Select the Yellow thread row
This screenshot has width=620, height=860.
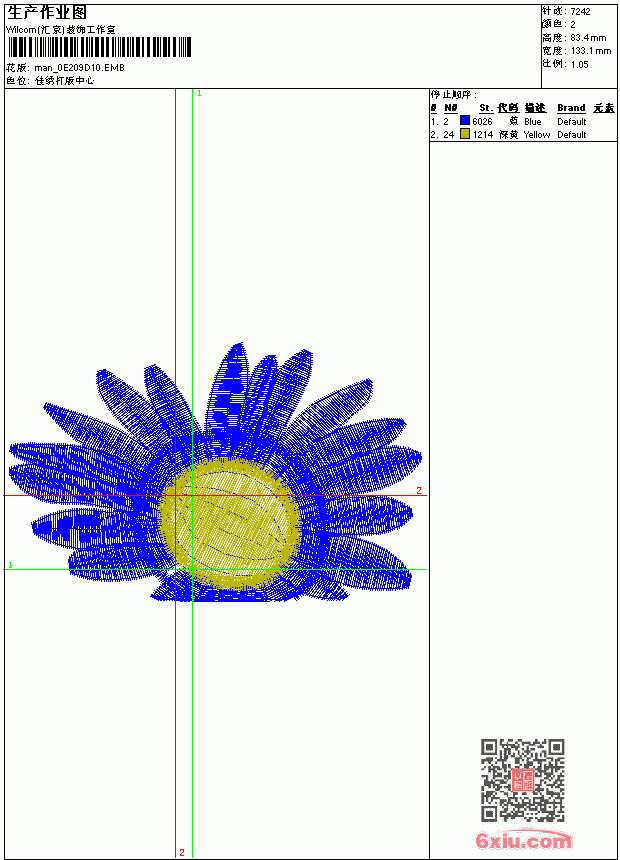(523, 134)
